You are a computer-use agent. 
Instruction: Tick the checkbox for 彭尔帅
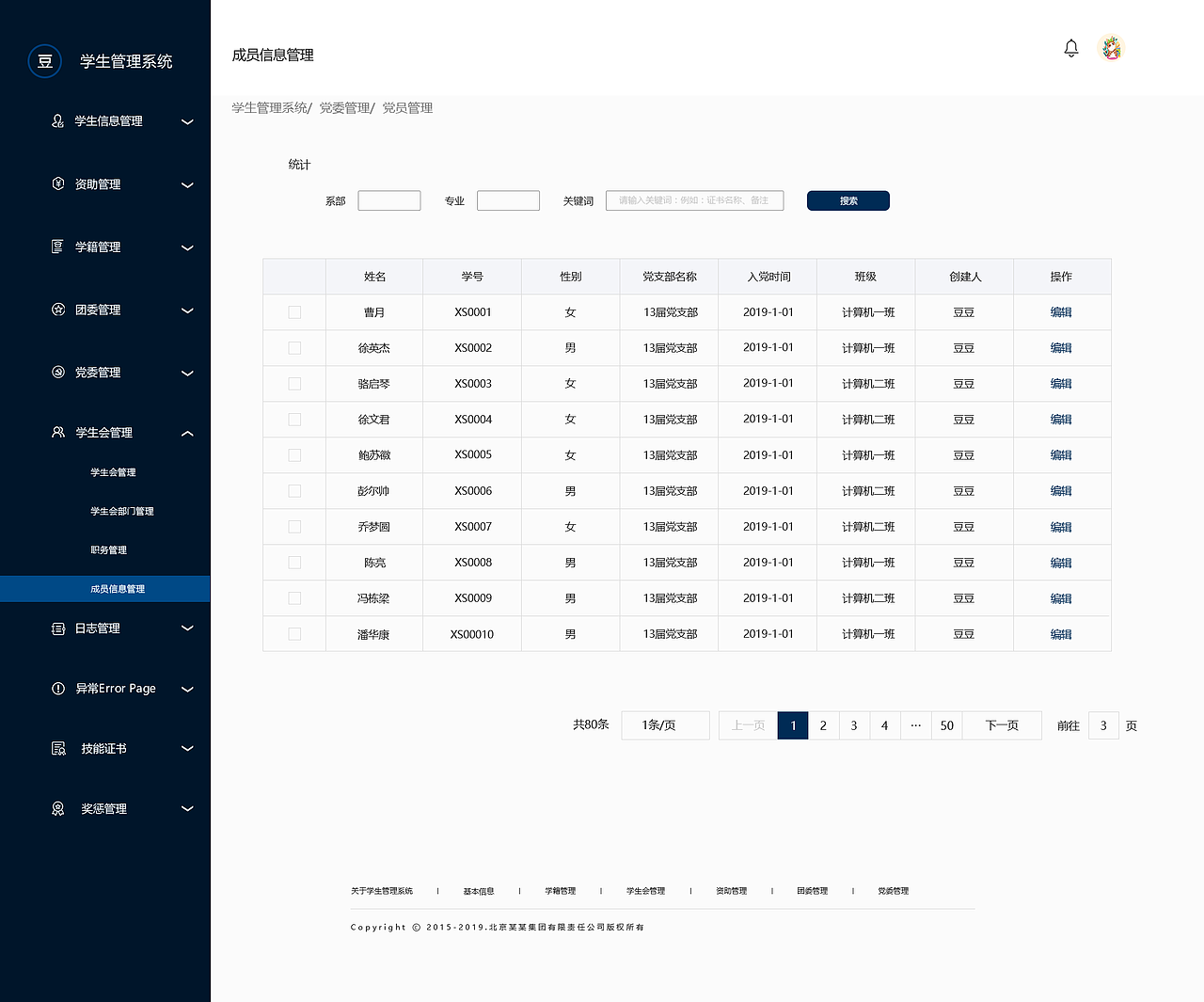[294, 491]
